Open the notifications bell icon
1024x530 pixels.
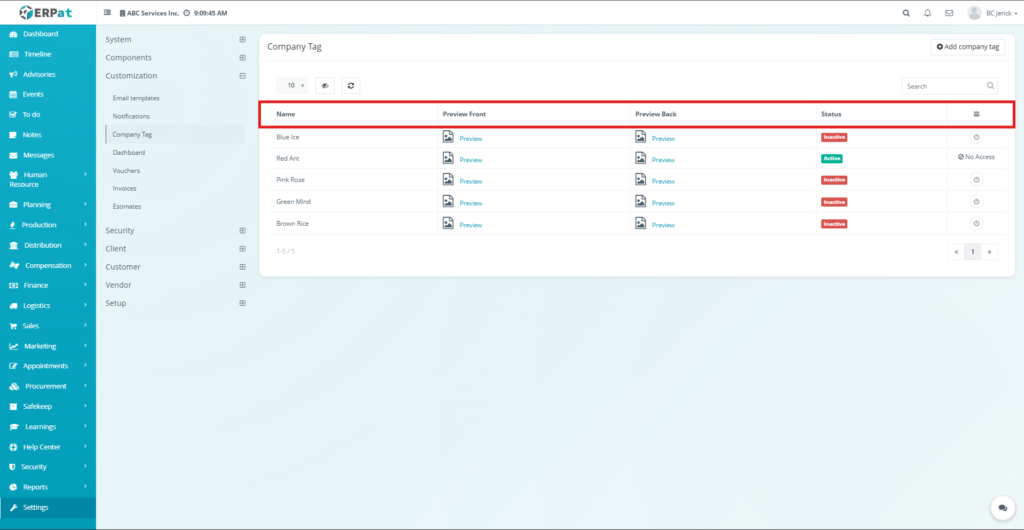pyautogui.click(x=928, y=13)
